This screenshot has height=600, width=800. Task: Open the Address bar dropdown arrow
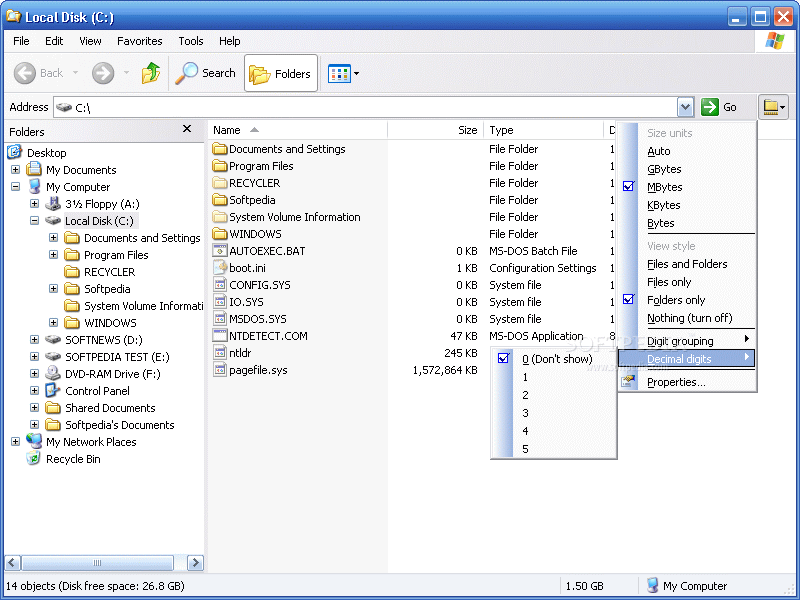coord(686,107)
